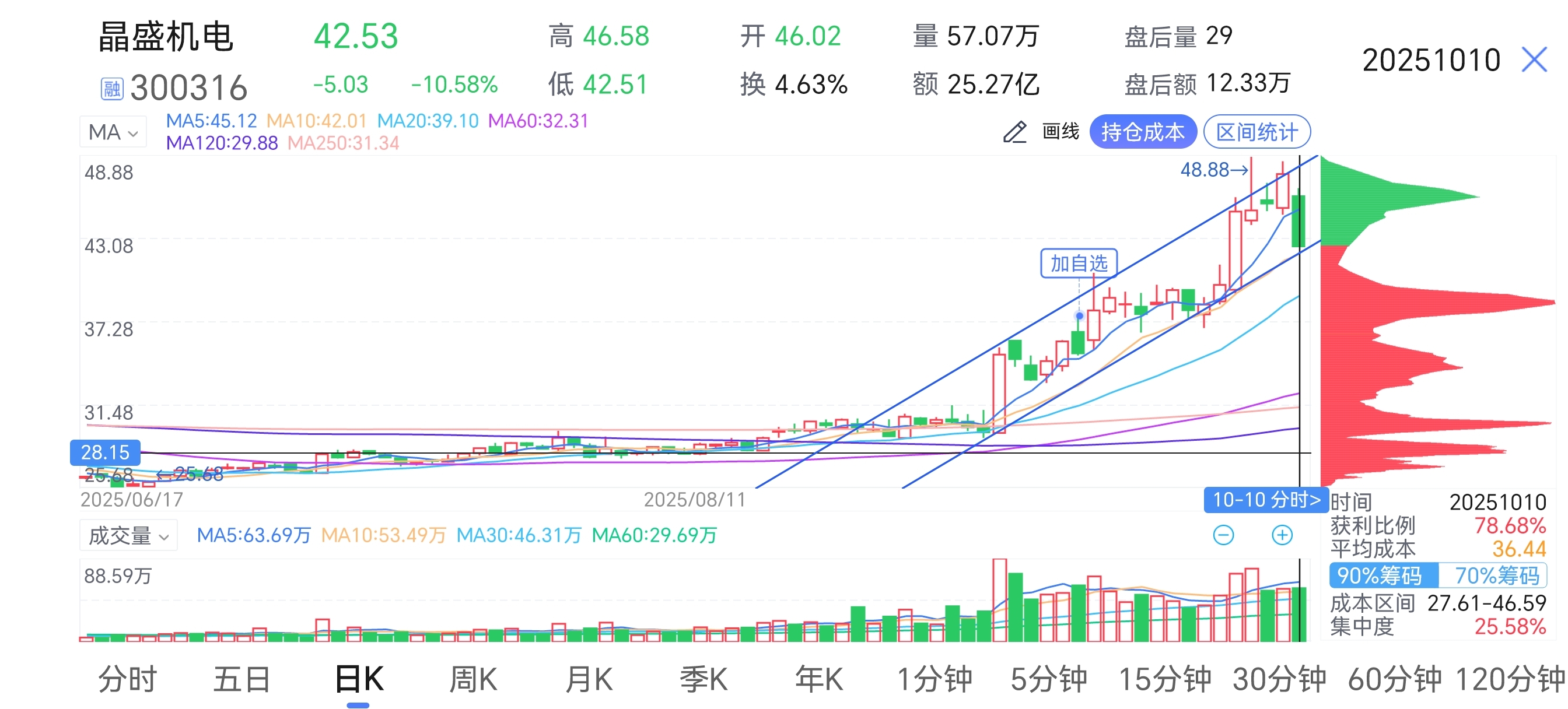Close the chart with X icon
1568x709 pixels.
[x=1534, y=59]
